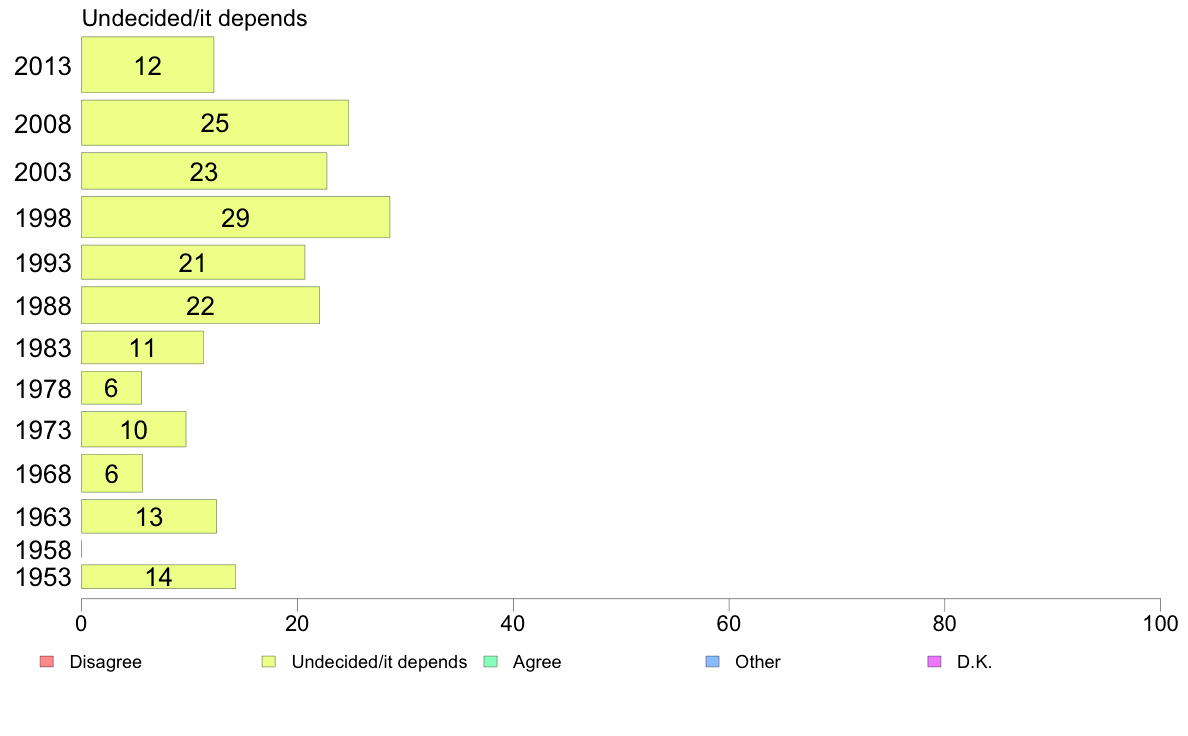Click the 60 tick on x-axis

729,624
